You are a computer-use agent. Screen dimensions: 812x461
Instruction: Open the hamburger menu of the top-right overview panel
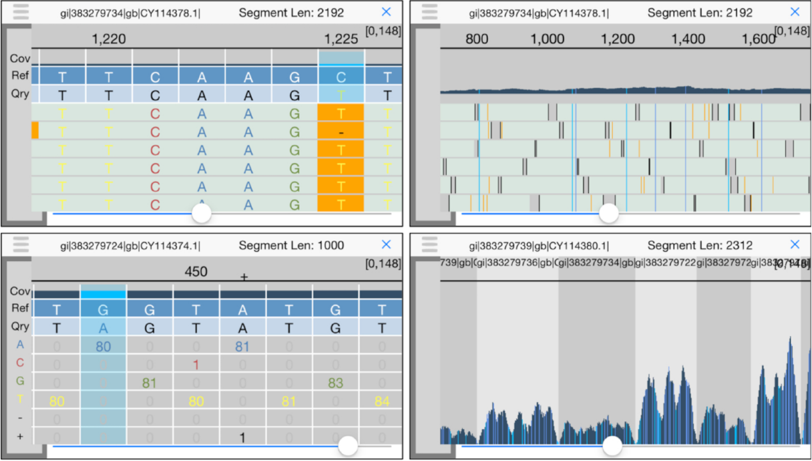point(429,12)
